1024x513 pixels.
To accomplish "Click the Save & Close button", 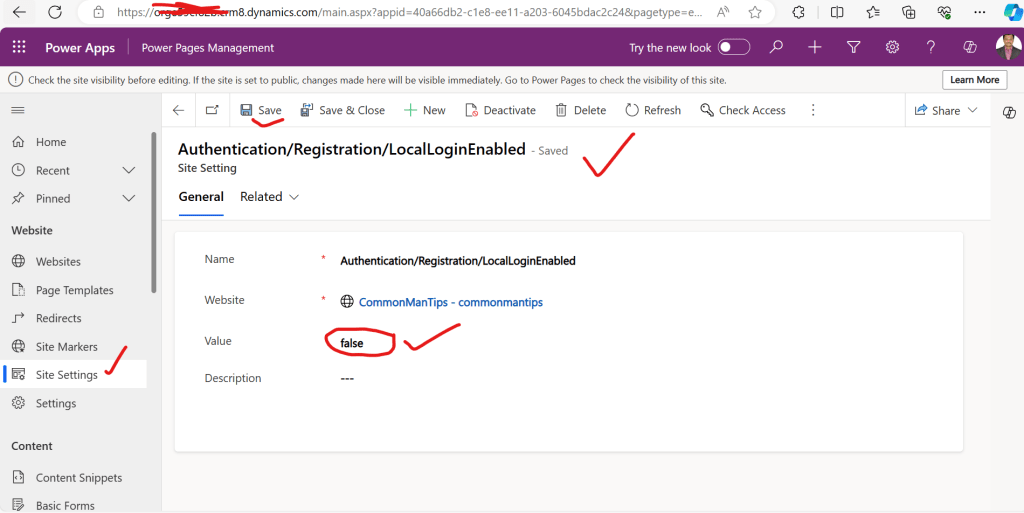I will pyautogui.click(x=342, y=110).
